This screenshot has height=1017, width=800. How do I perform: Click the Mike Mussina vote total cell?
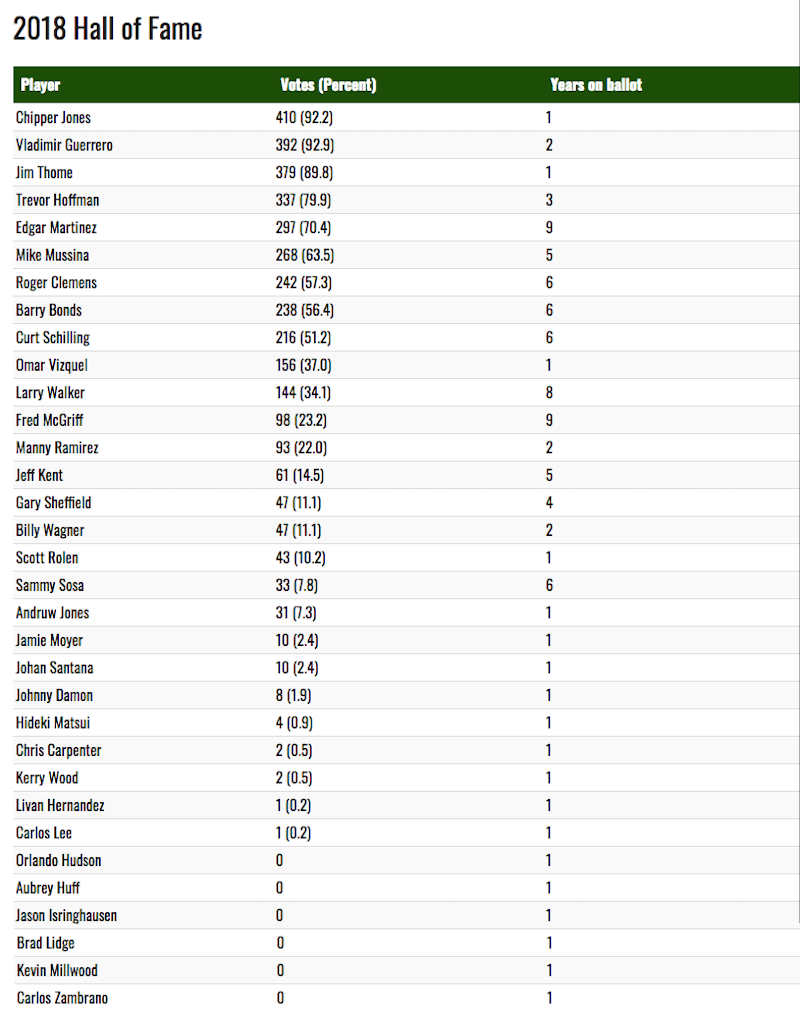(305, 255)
